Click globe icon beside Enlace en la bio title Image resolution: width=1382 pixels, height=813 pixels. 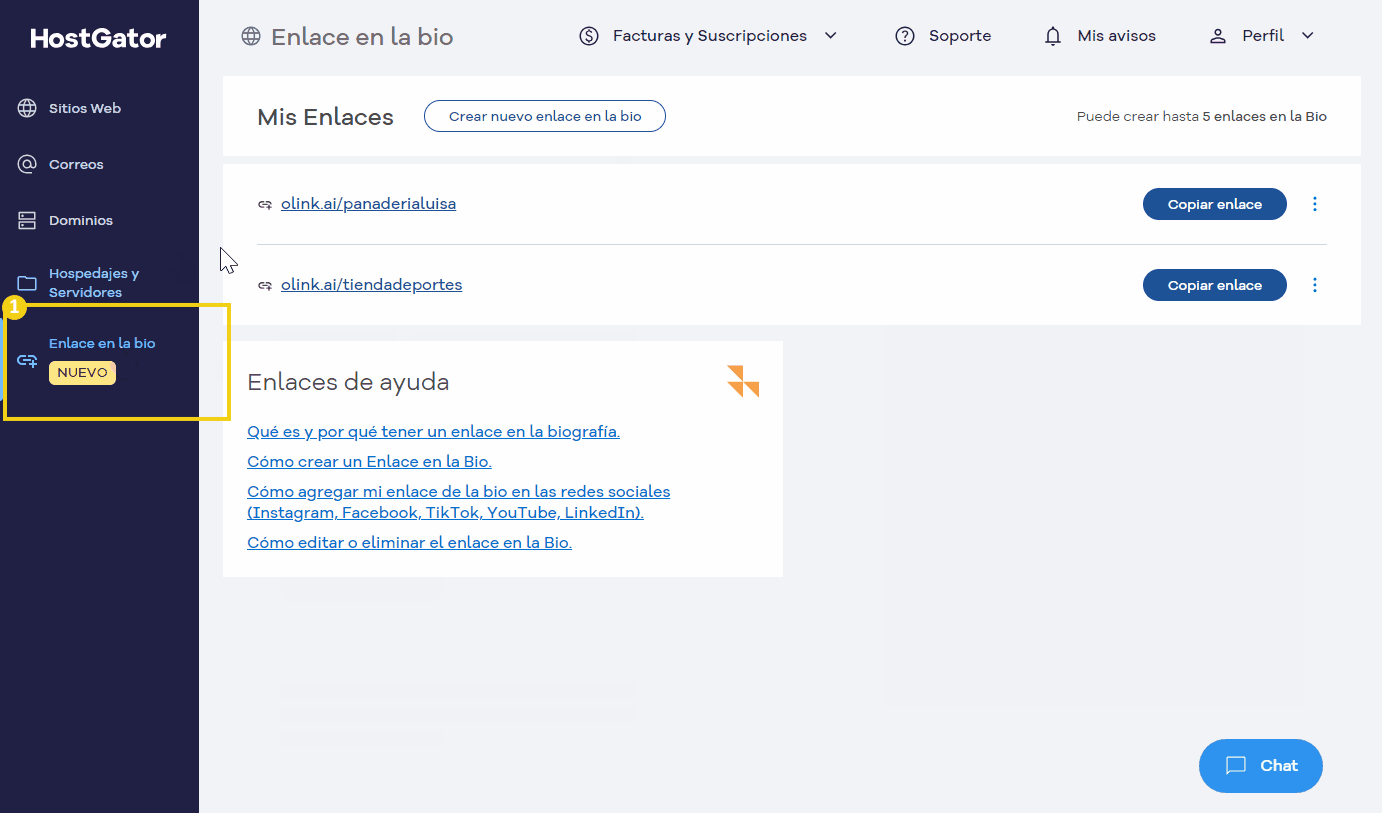click(251, 37)
